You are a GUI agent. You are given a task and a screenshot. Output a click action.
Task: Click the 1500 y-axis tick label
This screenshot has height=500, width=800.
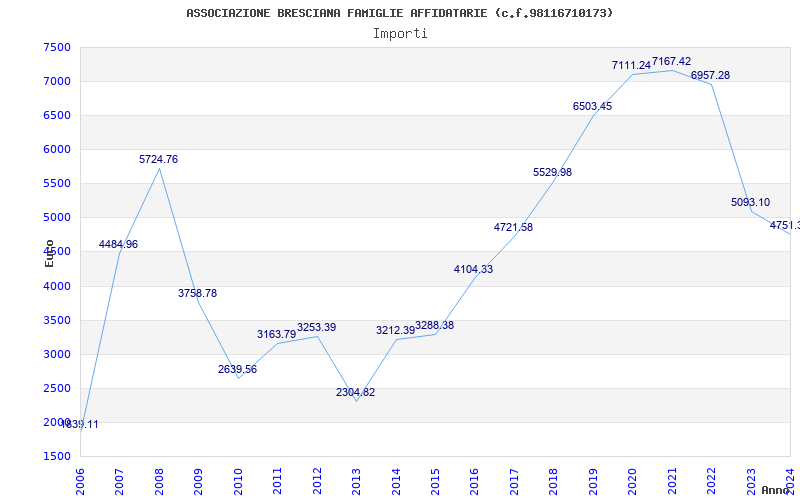[57, 457]
